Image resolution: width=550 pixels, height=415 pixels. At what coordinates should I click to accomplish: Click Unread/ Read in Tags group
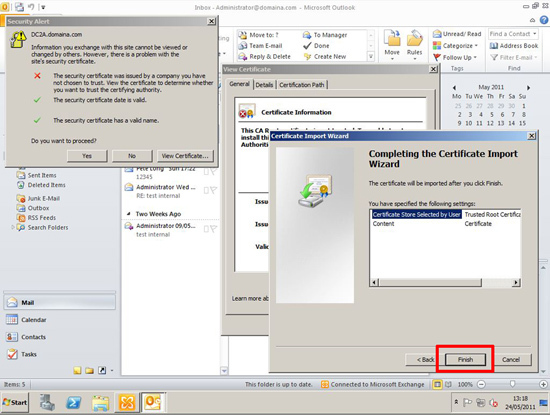tap(457, 34)
